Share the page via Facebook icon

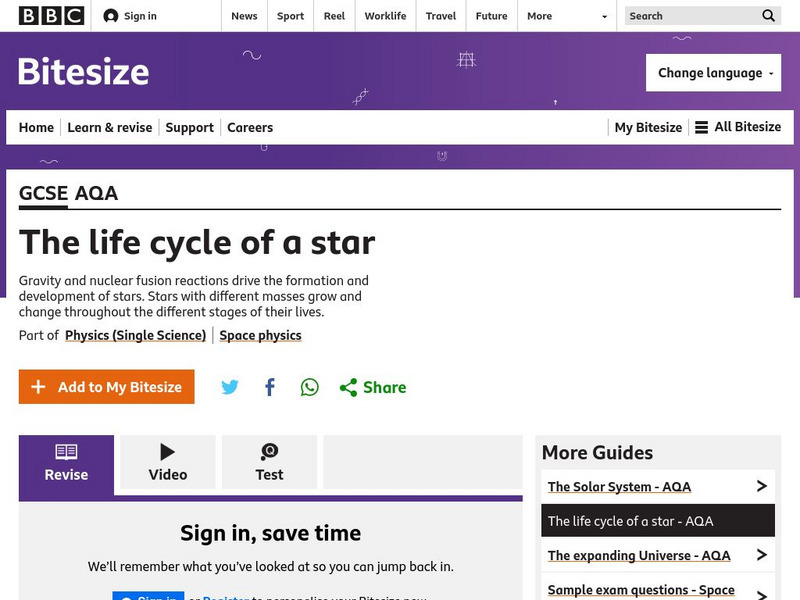[x=269, y=387]
